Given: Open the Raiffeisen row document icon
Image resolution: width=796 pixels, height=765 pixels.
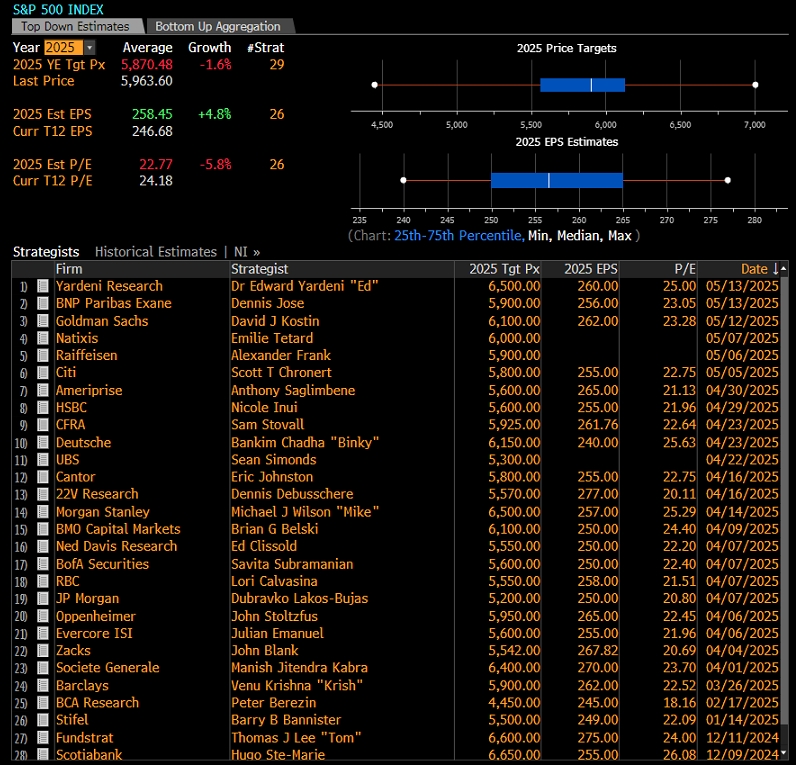Looking at the screenshot, I should pos(43,355).
